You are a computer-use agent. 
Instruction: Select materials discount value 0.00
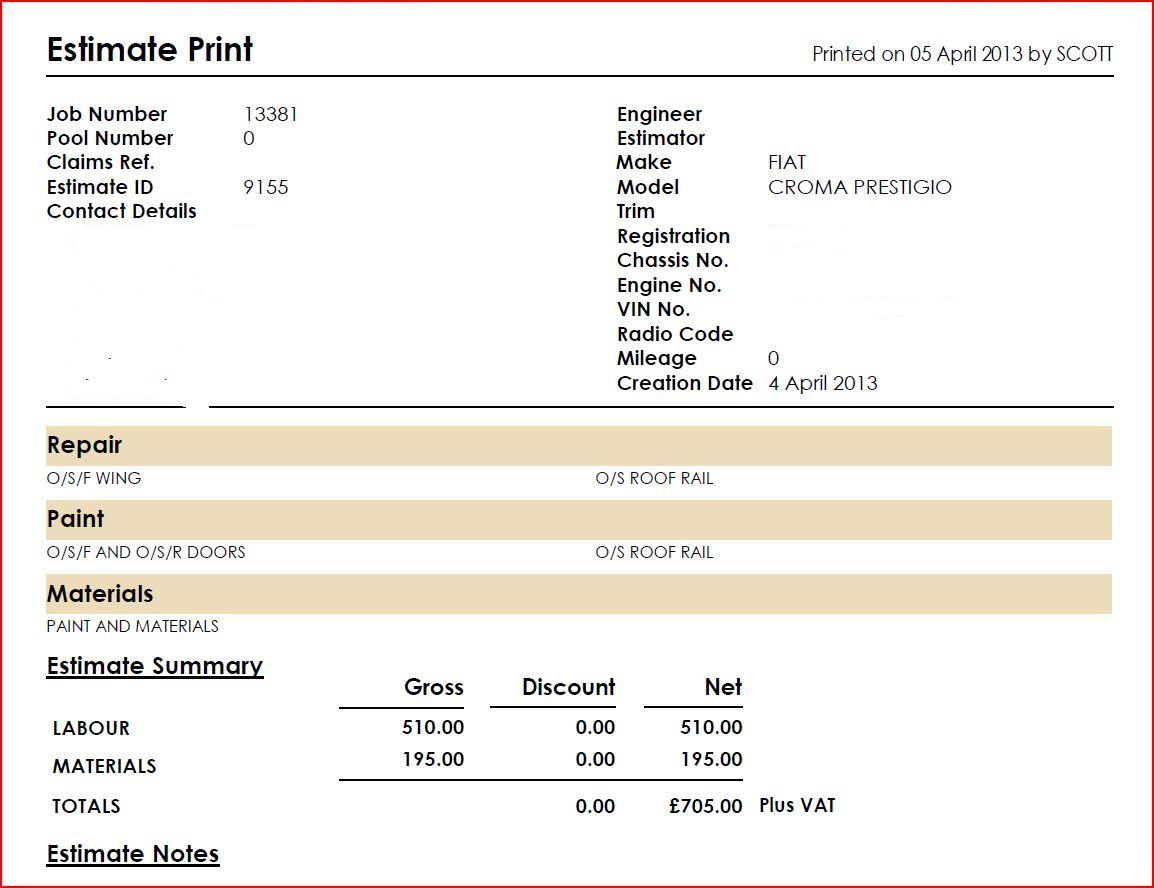[595, 759]
